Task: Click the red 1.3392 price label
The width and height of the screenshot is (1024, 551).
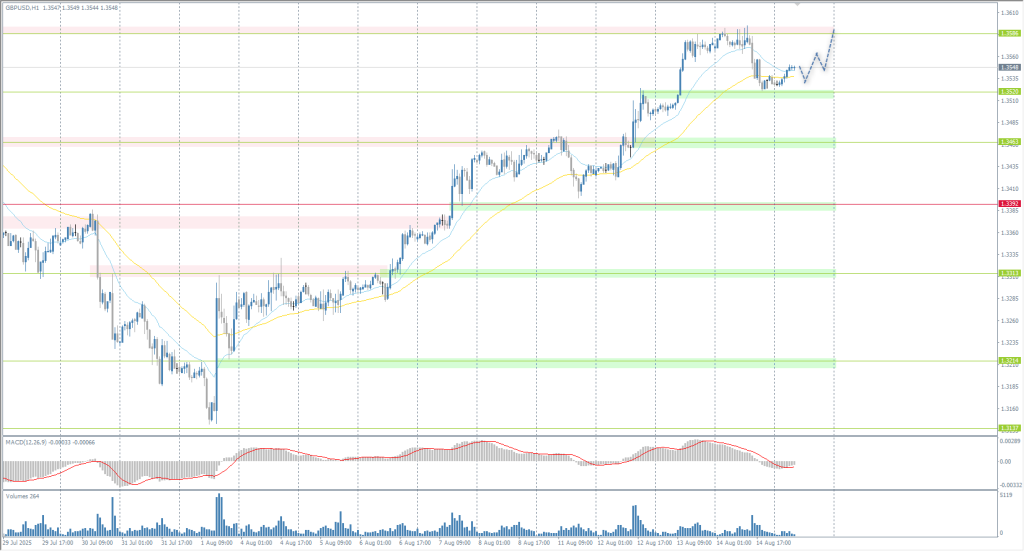Action: [x=1008, y=204]
